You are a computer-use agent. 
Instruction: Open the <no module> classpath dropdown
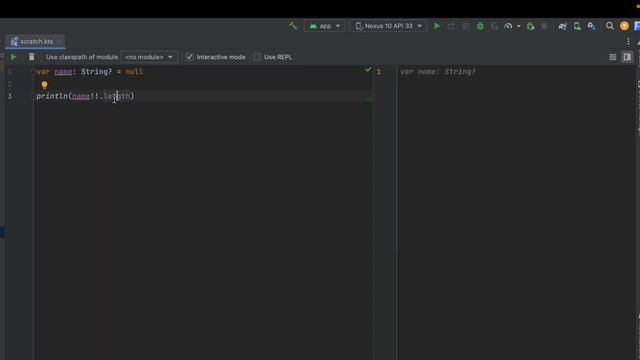click(x=149, y=57)
